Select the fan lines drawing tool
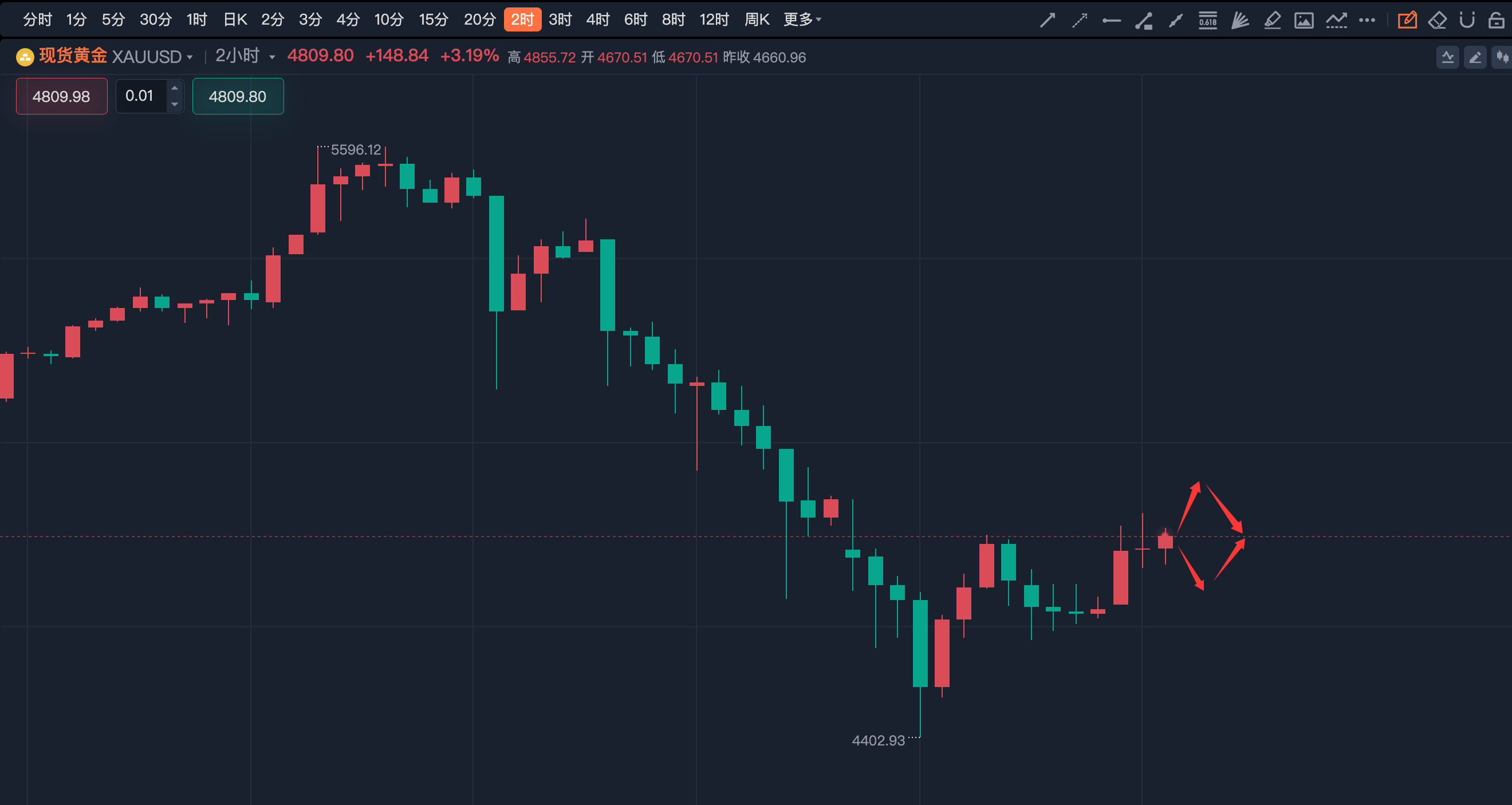Viewport: 1512px width, 805px height. point(1239,21)
